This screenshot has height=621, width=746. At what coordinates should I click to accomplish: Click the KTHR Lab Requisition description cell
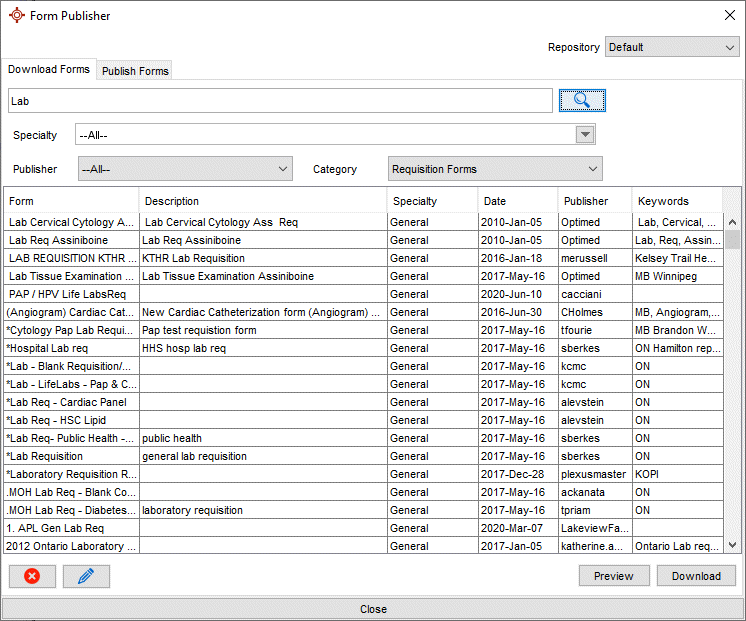tap(263, 258)
